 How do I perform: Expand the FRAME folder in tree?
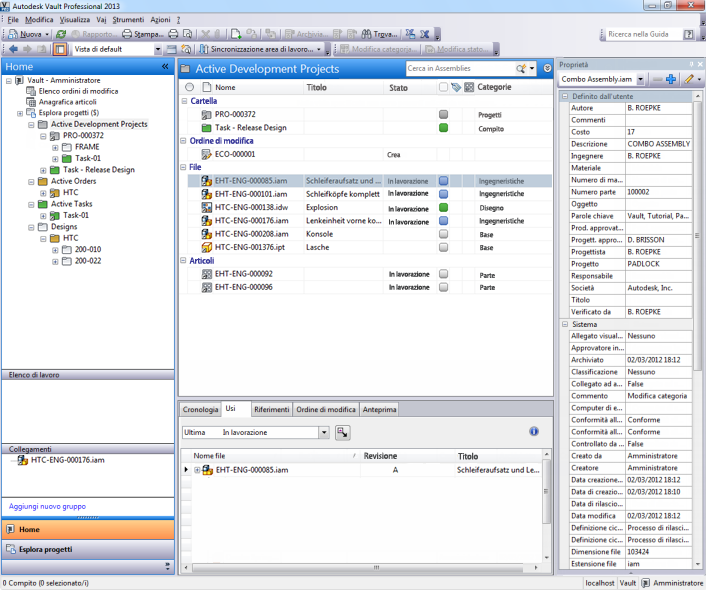click(x=55, y=147)
